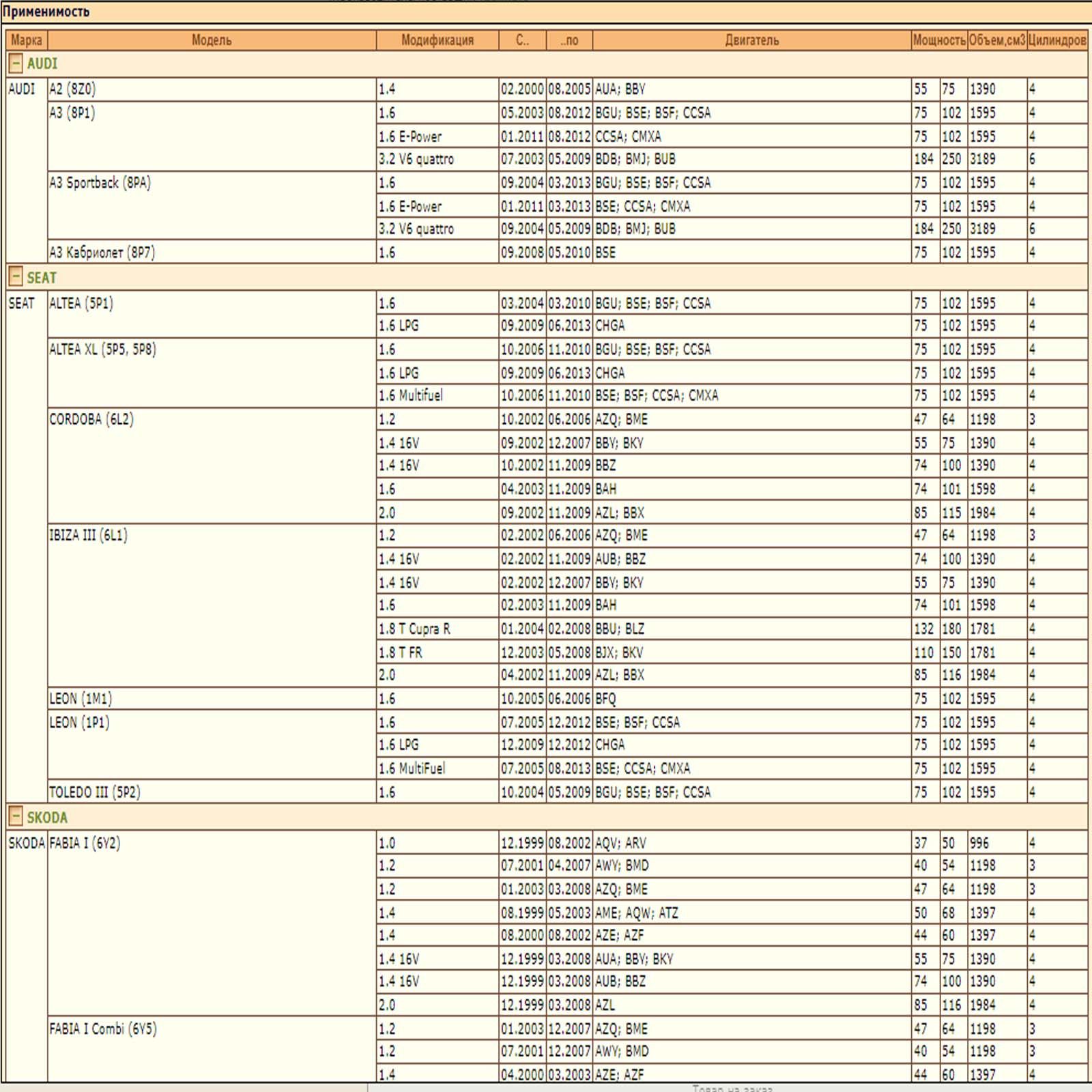The image size is (1092, 1092).
Task: Click the Применимость section title
Action: click(46, 12)
